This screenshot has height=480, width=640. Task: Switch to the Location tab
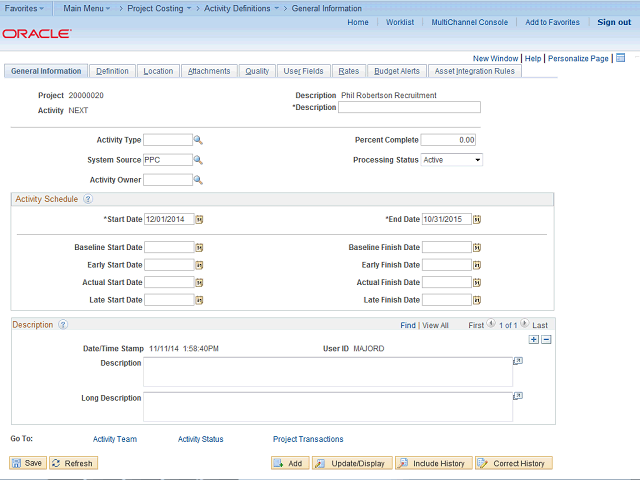pos(158,71)
